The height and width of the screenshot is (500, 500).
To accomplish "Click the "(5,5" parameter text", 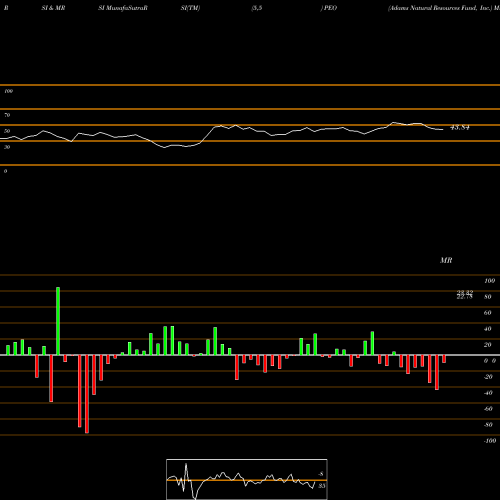I will (257, 8).
